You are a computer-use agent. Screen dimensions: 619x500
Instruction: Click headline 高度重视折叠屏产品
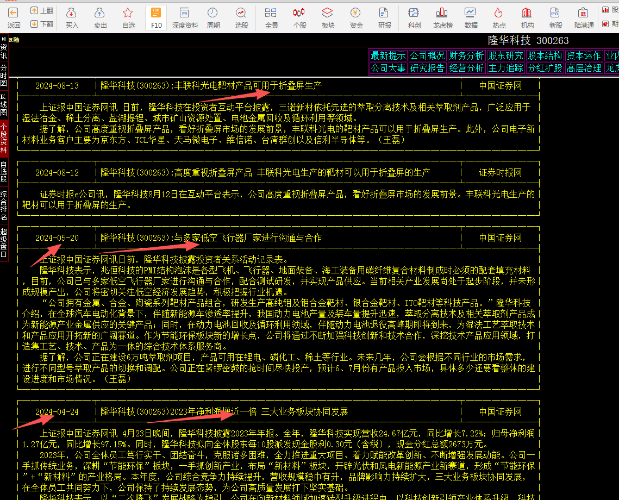[265, 172]
